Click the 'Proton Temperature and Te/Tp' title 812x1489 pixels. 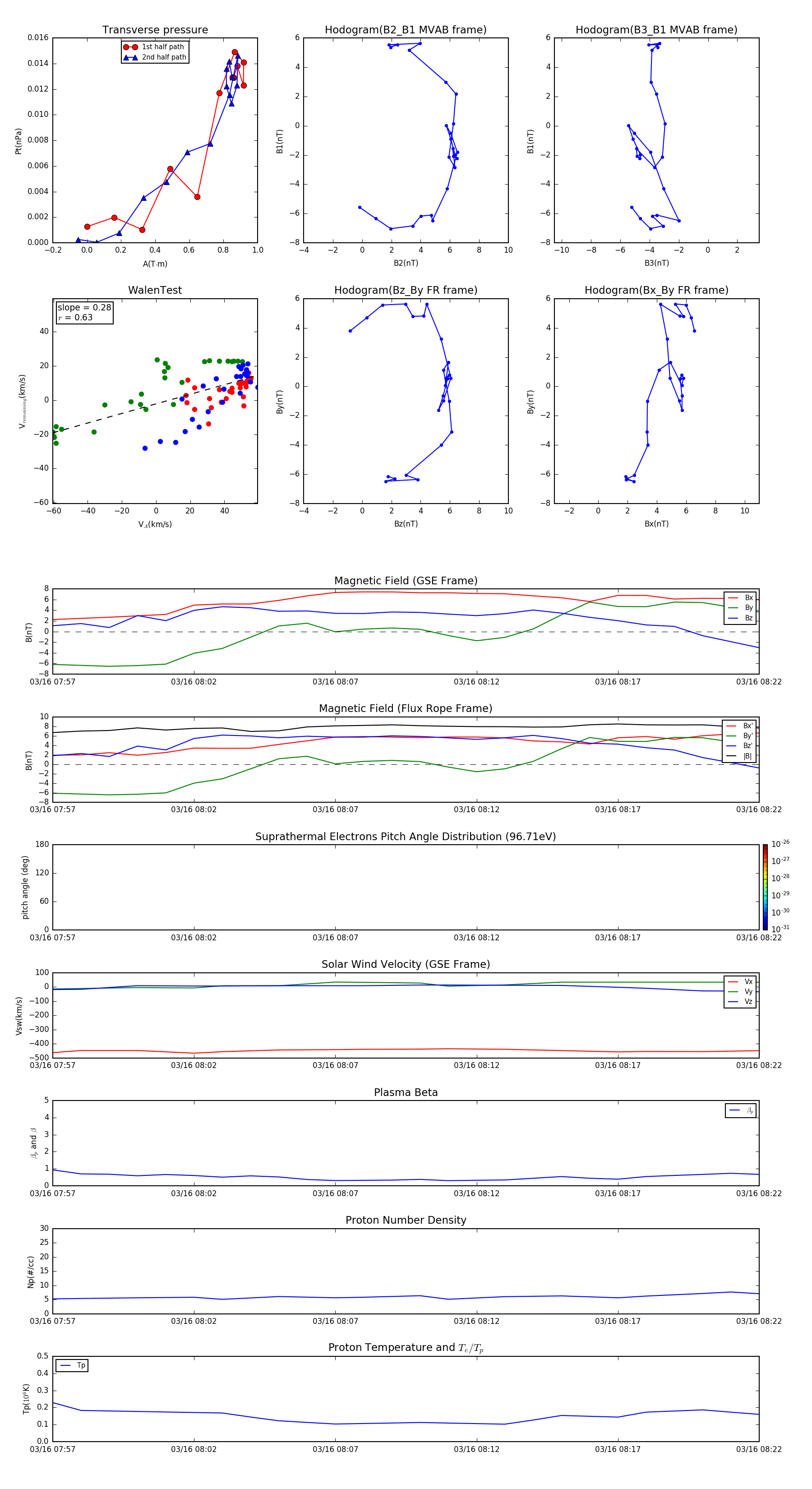click(x=406, y=1348)
